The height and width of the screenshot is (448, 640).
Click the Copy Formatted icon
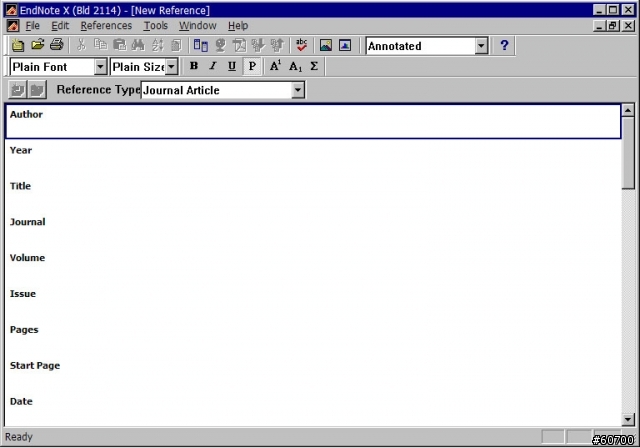(x=176, y=45)
